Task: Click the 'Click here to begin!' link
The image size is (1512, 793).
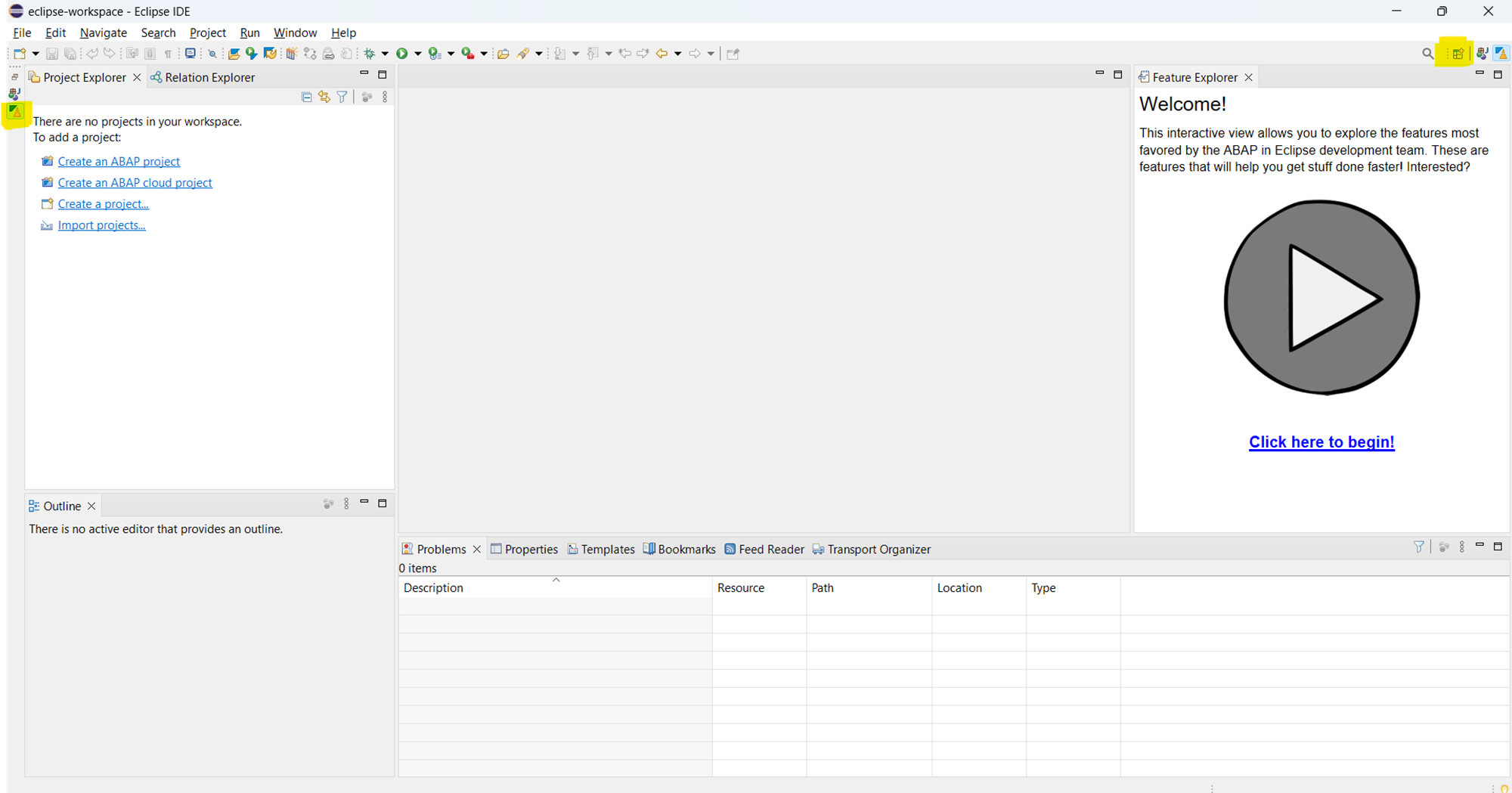Action: pyautogui.click(x=1321, y=442)
